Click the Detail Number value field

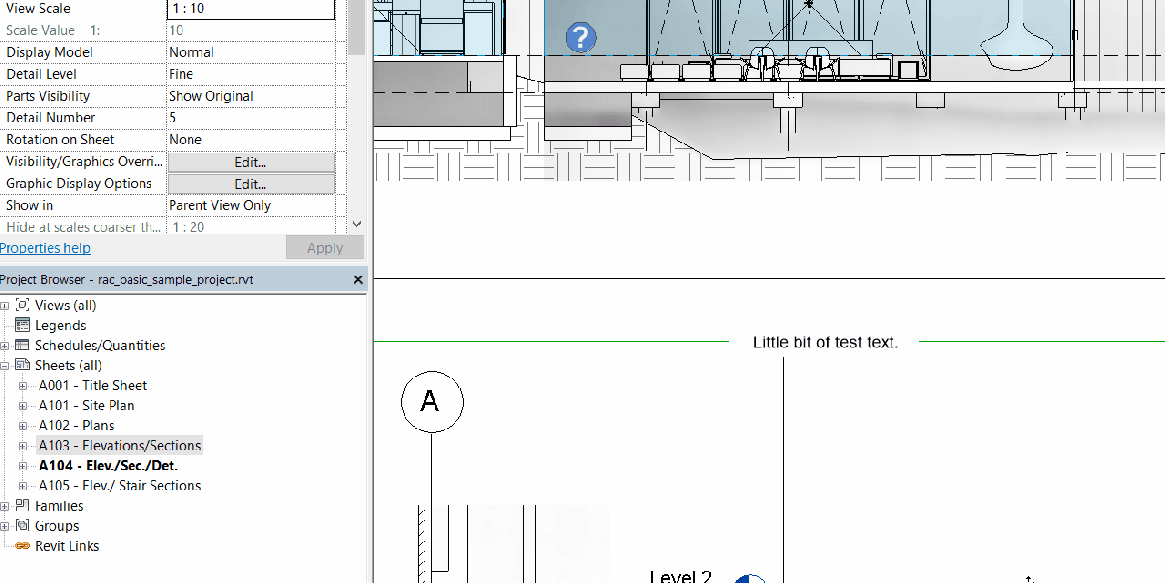pos(250,117)
